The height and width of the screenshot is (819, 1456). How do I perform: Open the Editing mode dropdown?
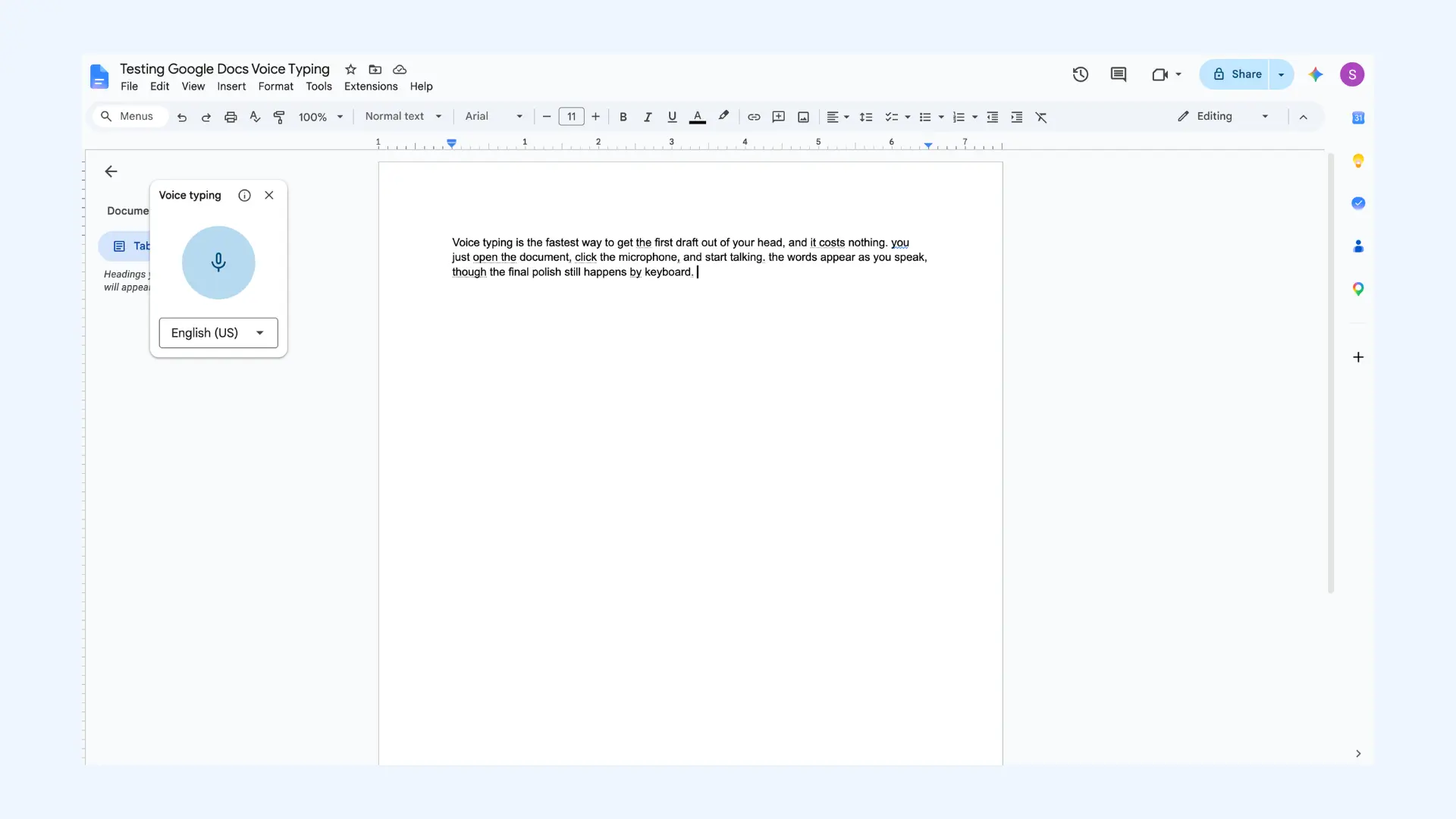pos(1223,117)
